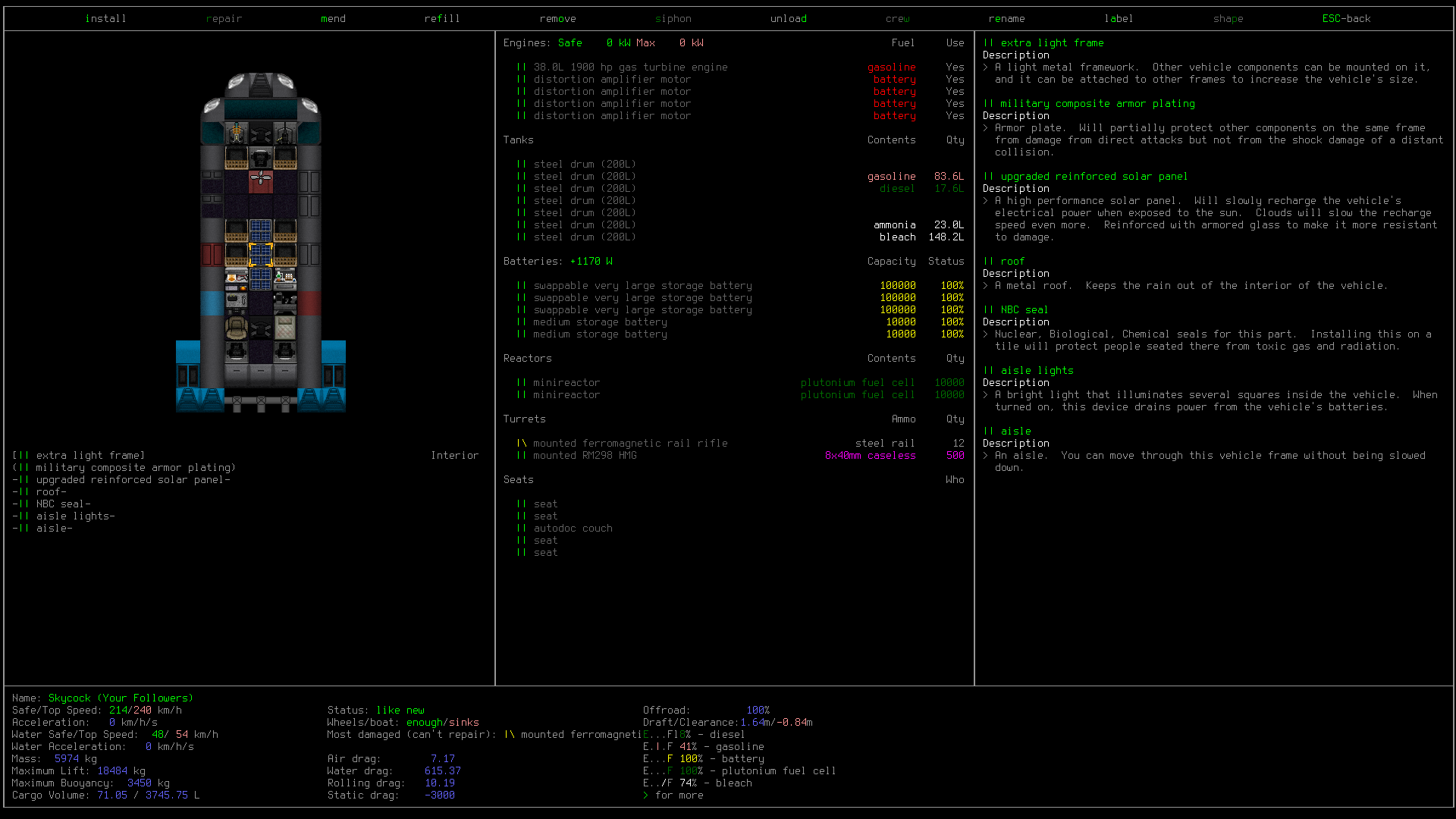Screen dimensions: 1456x819
Task: Click the bed tile in vehicle interior
Action: [284, 328]
